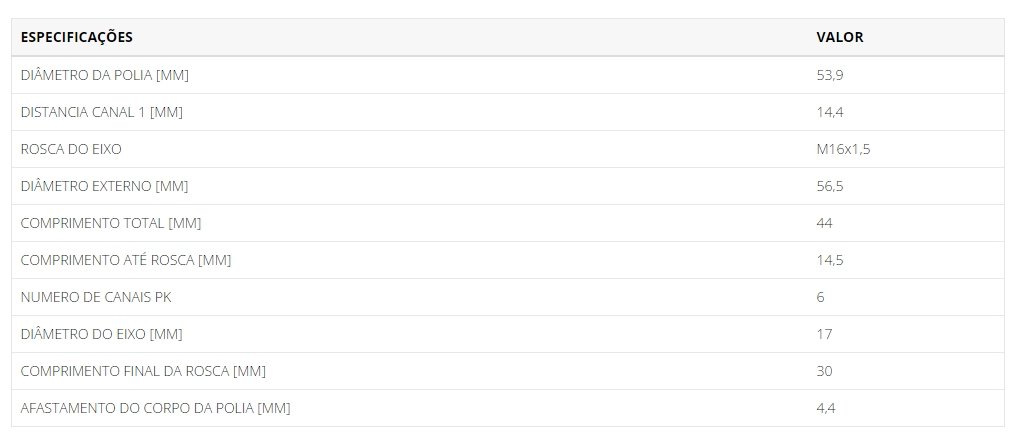This screenshot has height=439, width=1016.
Task: Select the DISTANCIA CANAL 1 [MM] row
Action: point(508,112)
